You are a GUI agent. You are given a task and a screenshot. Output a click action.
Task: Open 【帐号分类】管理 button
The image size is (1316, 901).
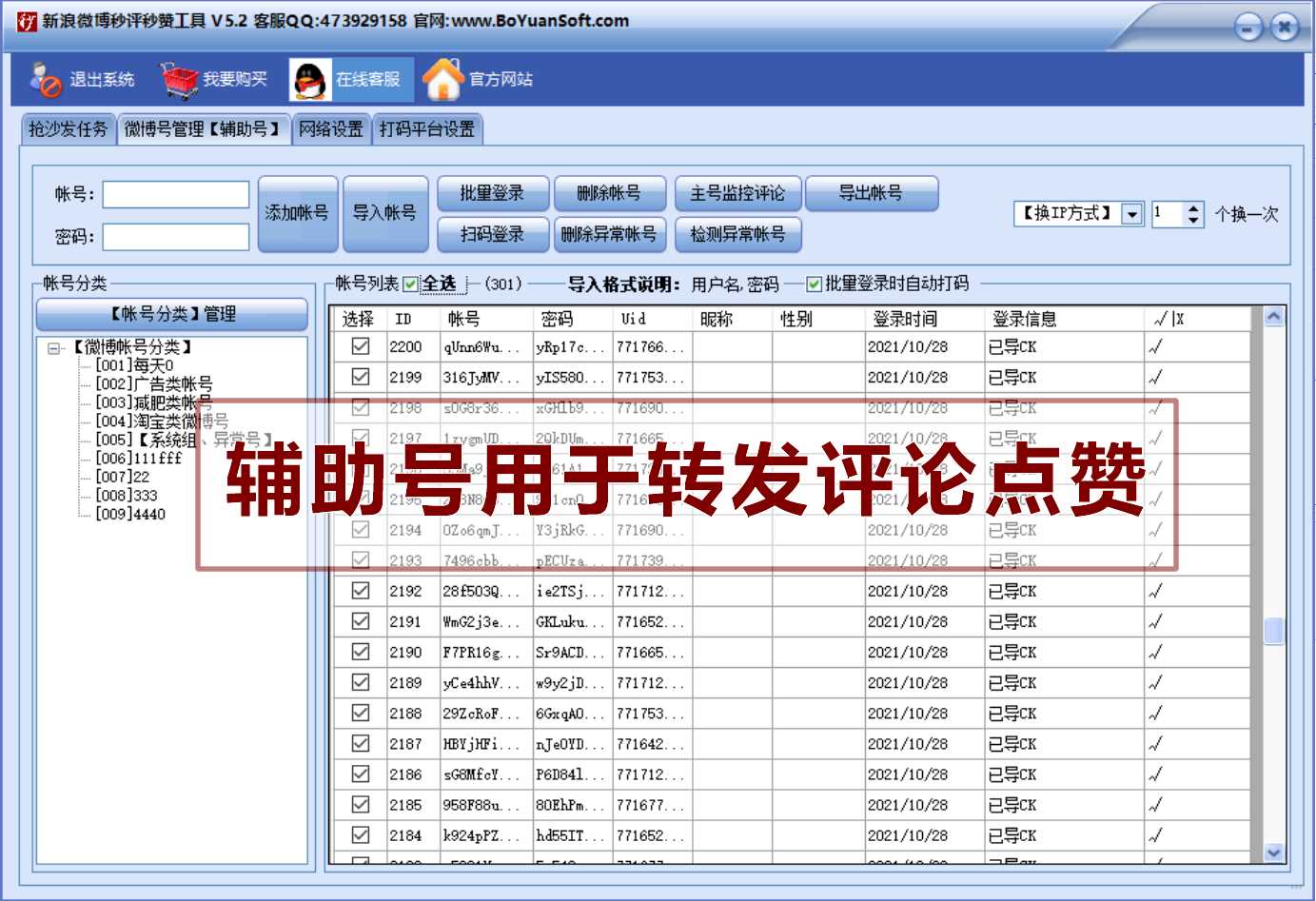point(172,314)
